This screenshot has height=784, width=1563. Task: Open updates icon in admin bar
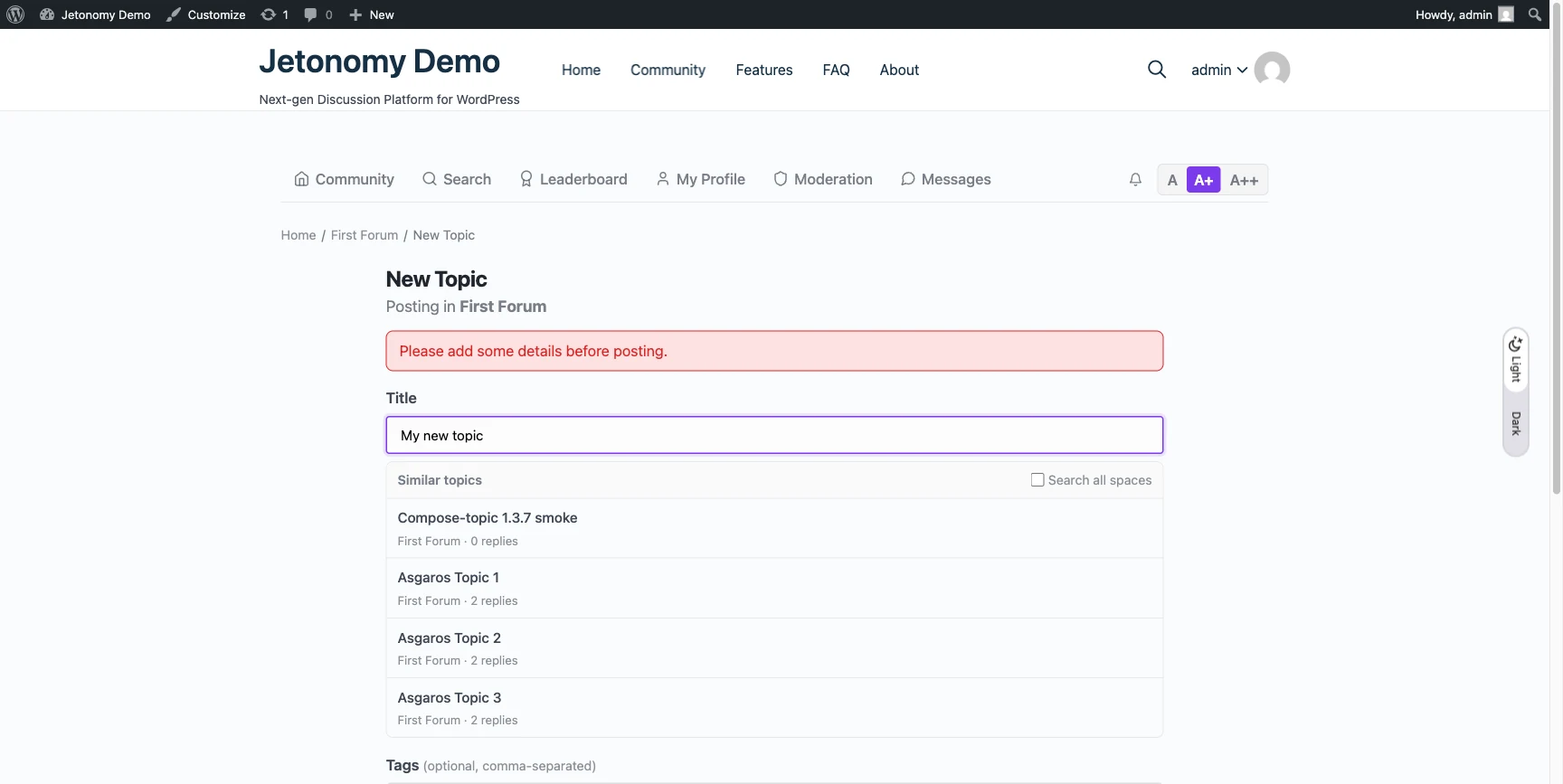tap(274, 14)
